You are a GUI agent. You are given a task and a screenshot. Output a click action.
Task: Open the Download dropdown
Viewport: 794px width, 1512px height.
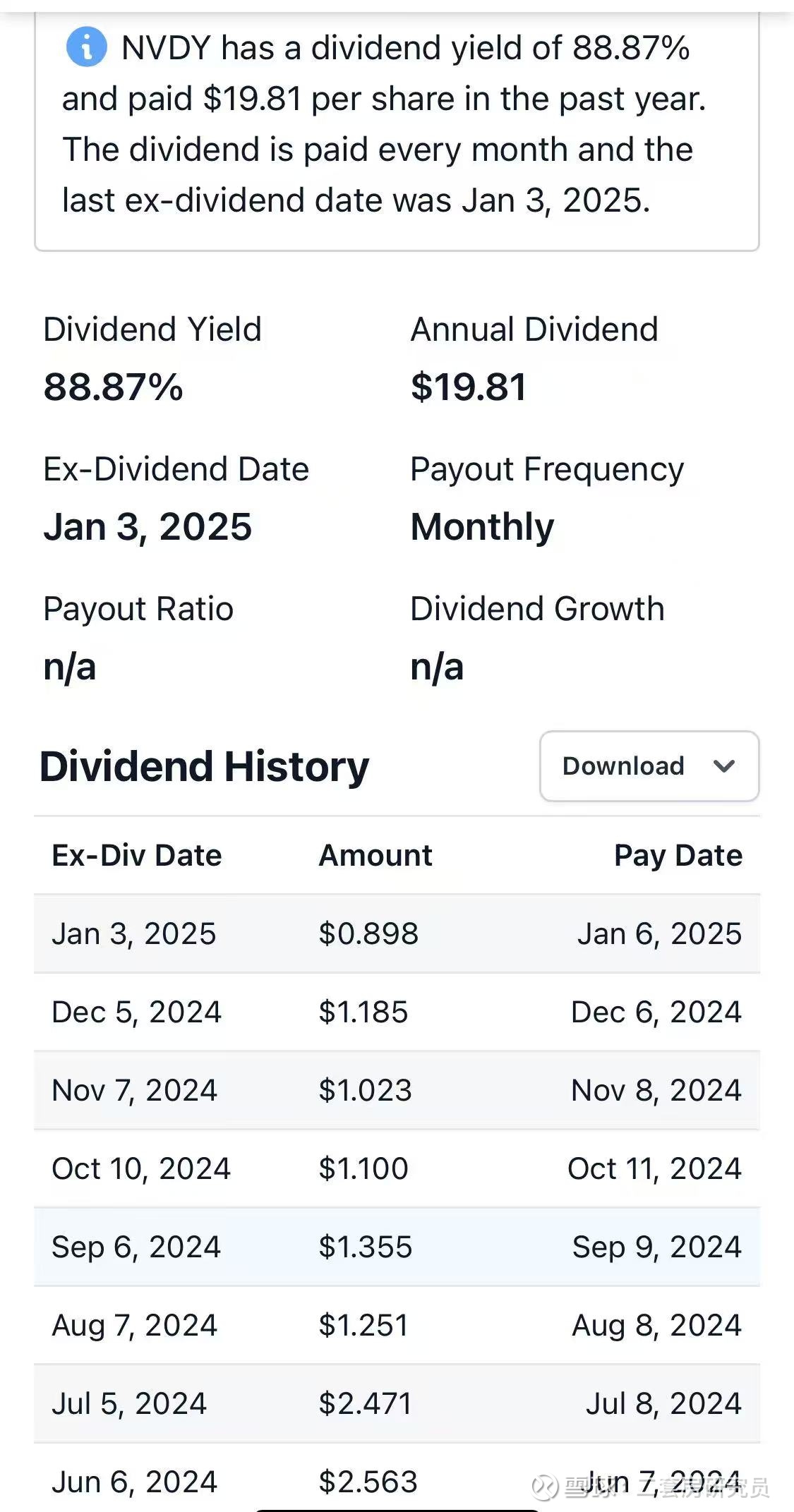click(x=623, y=766)
